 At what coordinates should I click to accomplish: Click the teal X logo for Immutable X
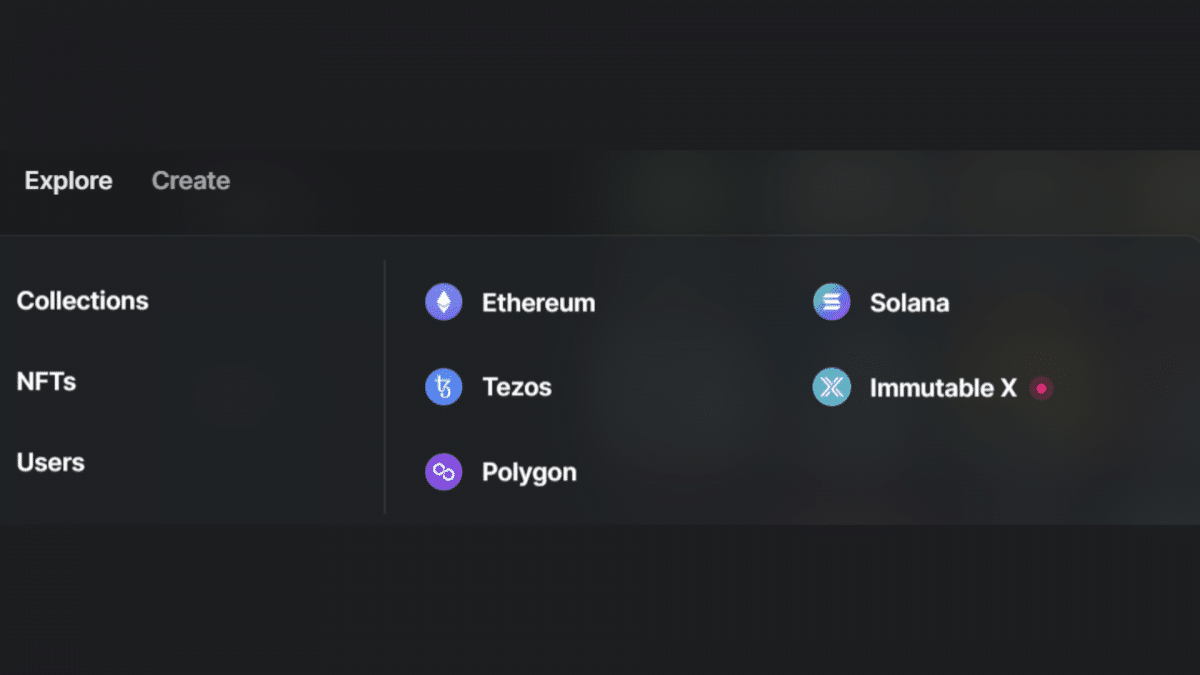click(831, 387)
